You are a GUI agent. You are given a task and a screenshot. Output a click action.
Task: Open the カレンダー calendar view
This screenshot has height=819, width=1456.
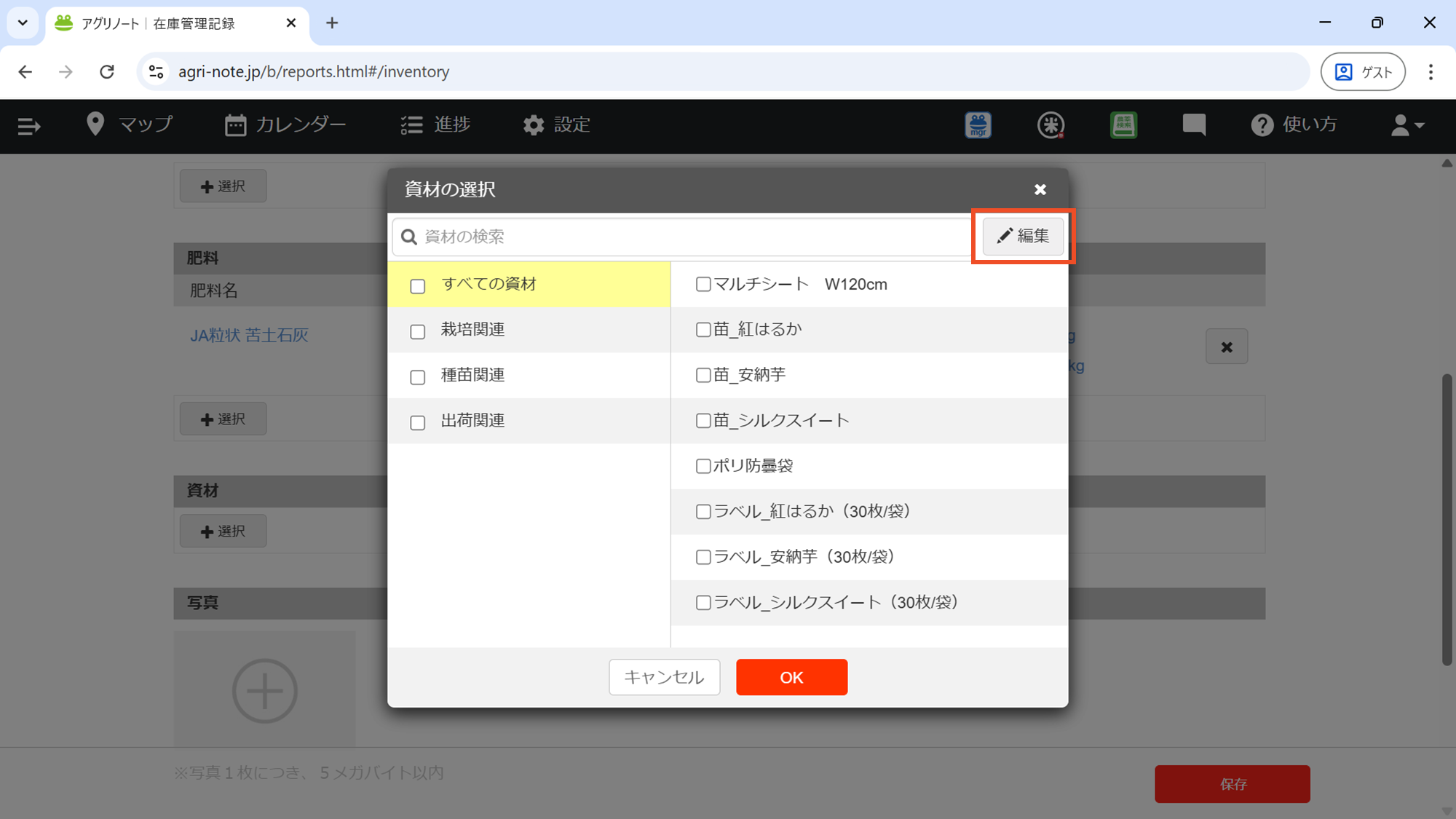coord(285,124)
